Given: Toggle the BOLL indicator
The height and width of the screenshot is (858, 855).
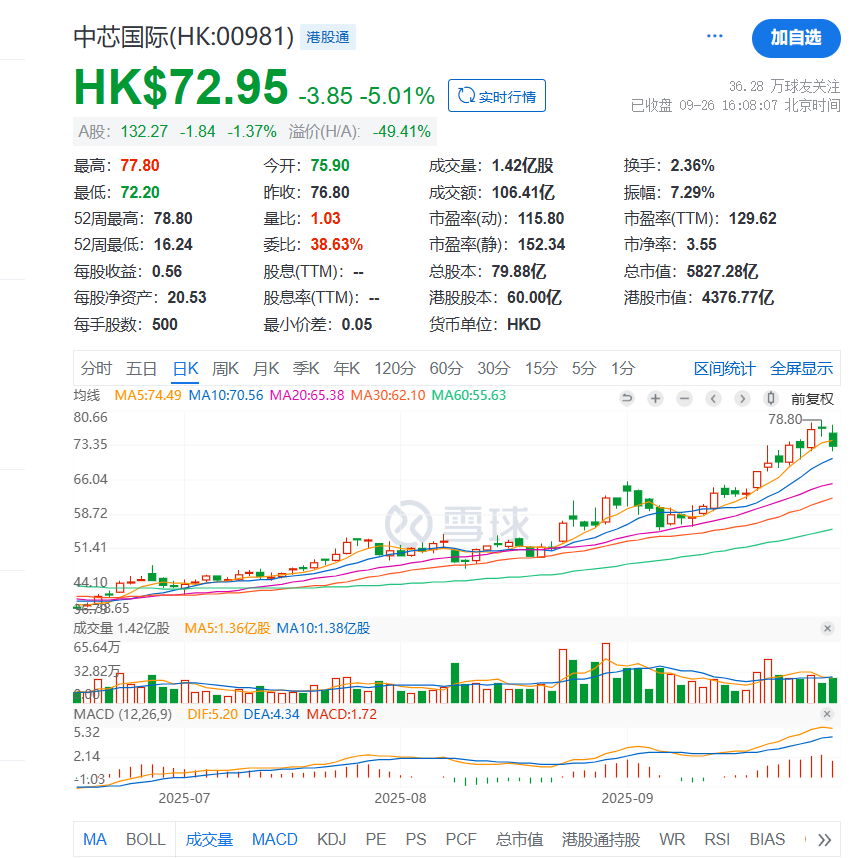Looking at the screenshot, I should 146,839.
